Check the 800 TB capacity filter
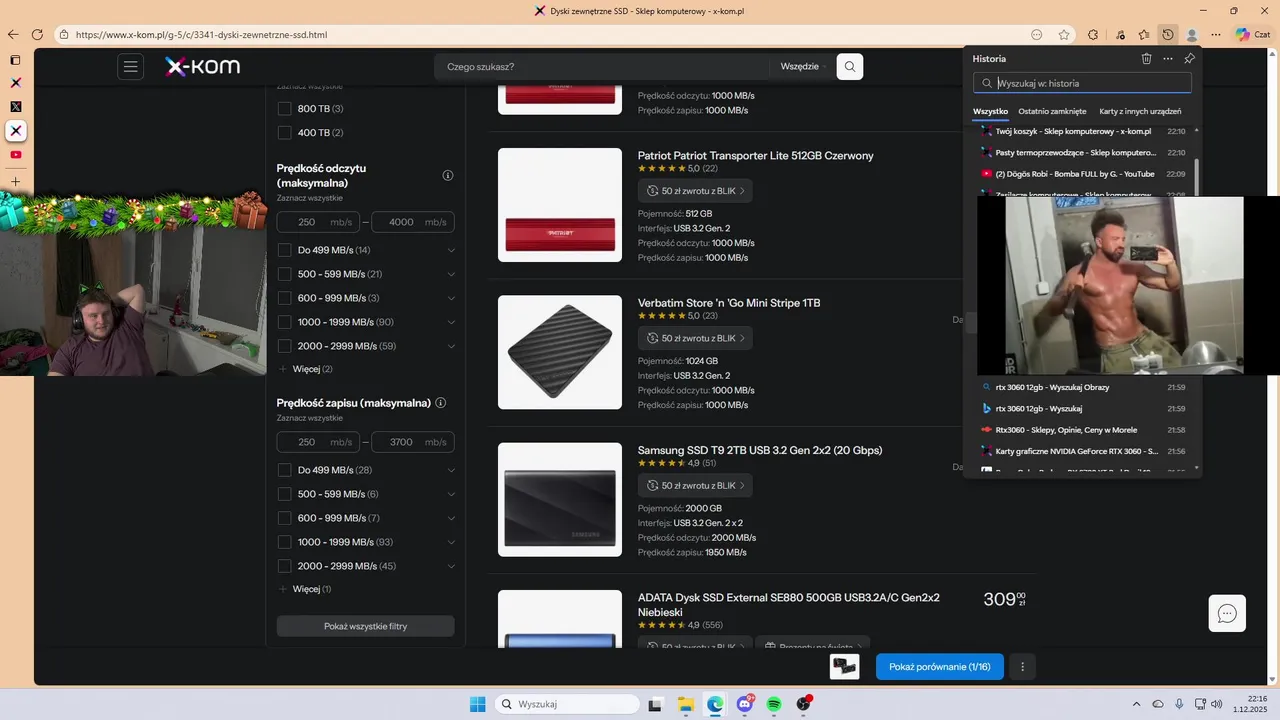 285,108
